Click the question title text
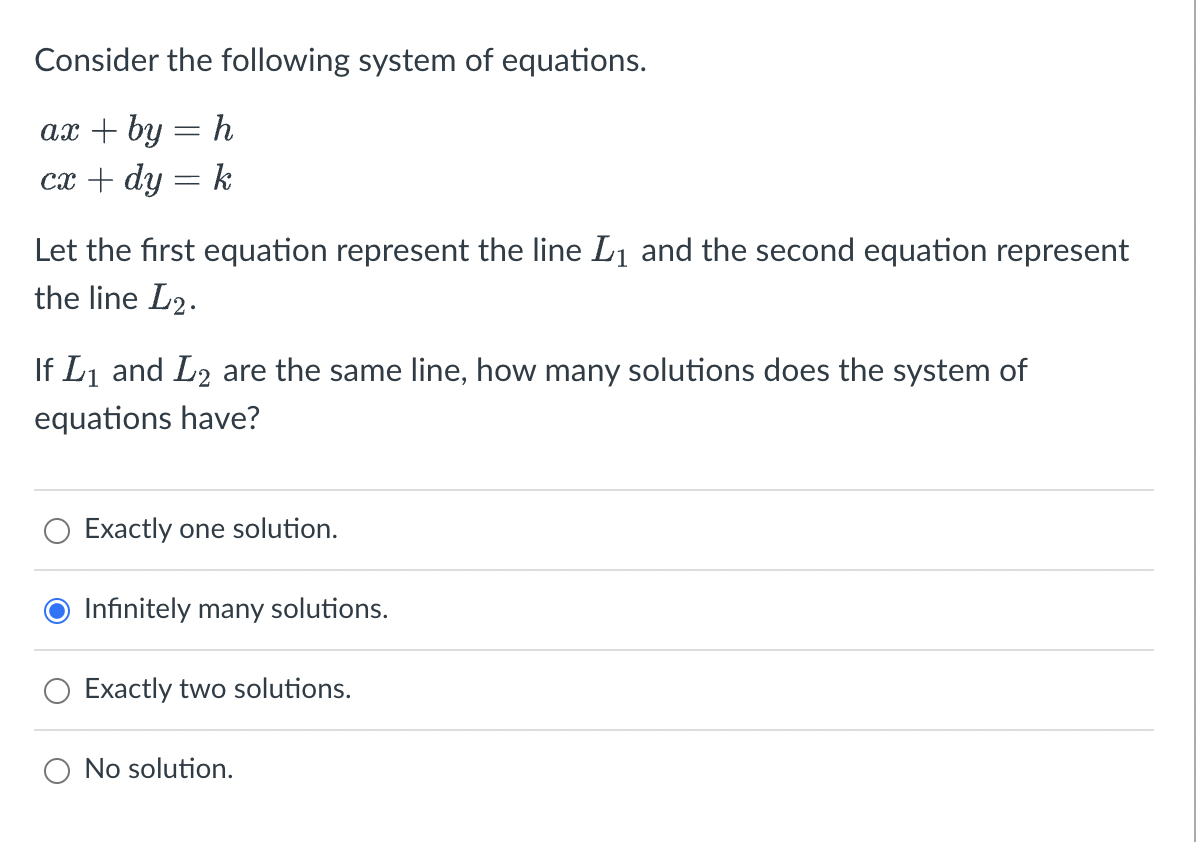Image resolution: width=1200 pixels, height=842 pixels. [x=343, y=60]
